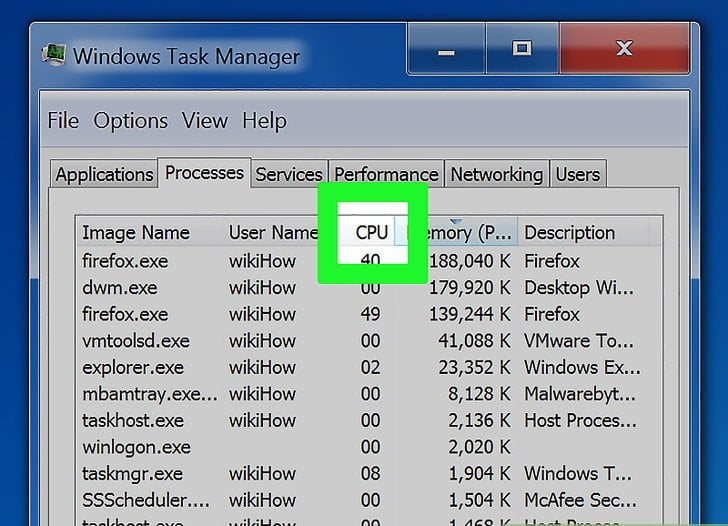Click the VMware To... description cell
The height and width of the screenshot is (526, 728).
coord(578,341)
